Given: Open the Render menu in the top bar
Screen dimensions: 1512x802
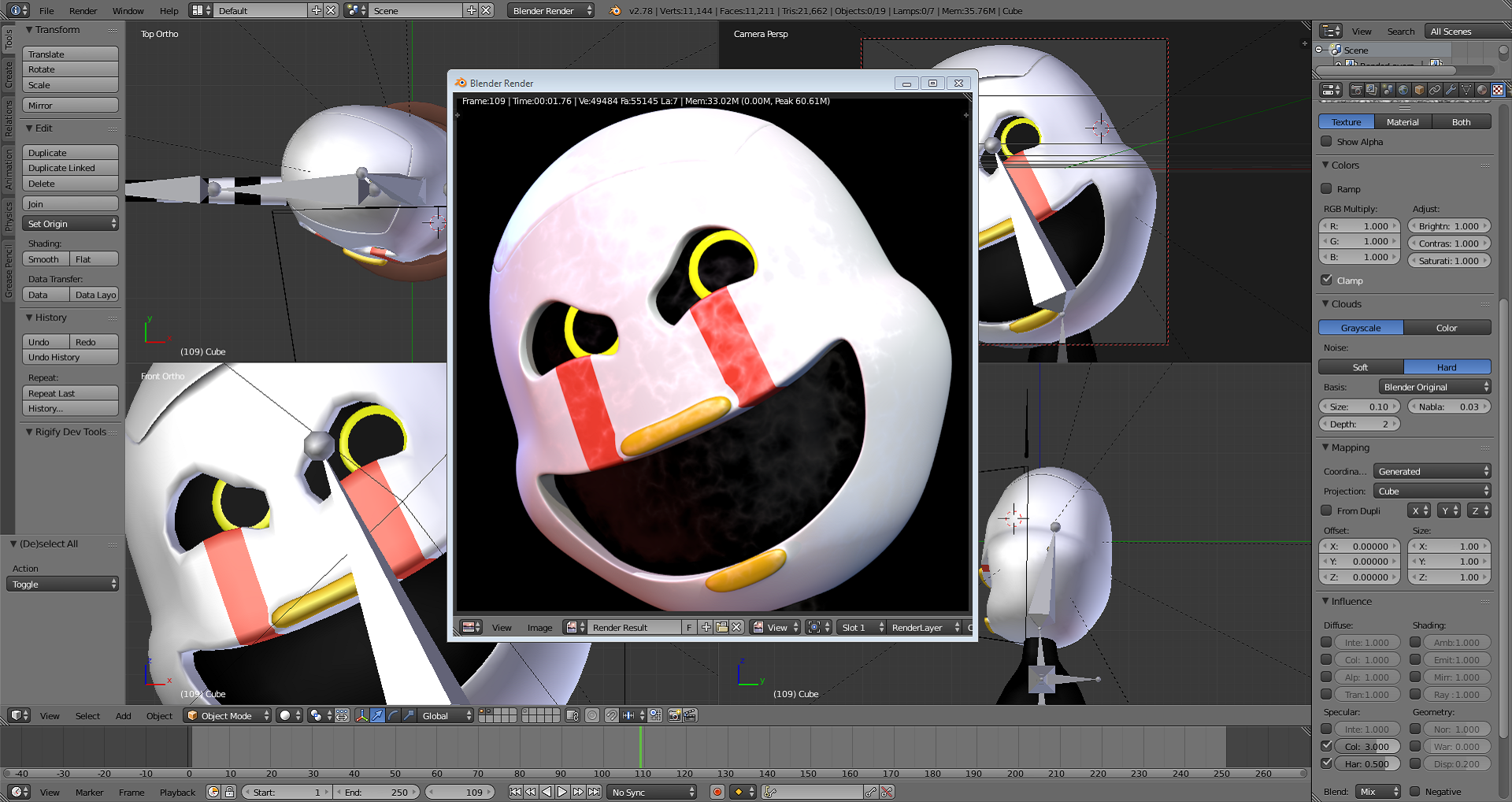Looking at the screenshot, I should [x=83, y=11].
